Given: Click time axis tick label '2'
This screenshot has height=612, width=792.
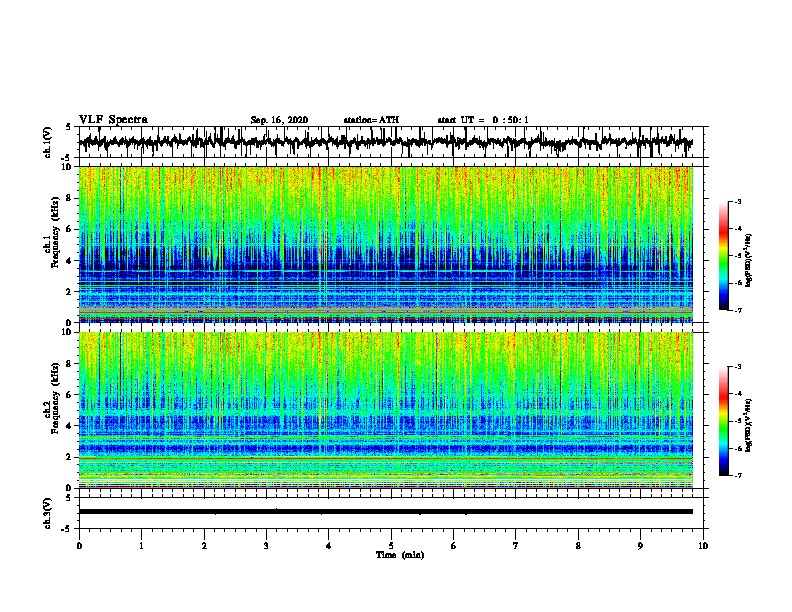Looking at the screenshot, I should tap(204, 546).
